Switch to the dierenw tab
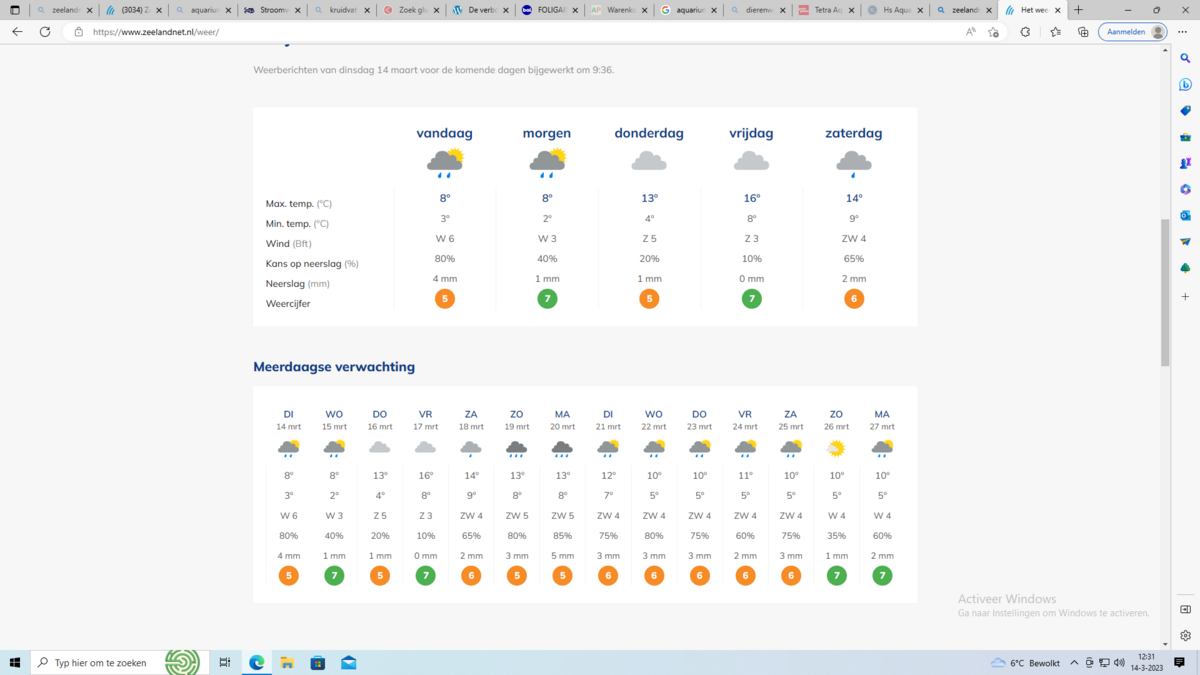1200x675 pixels. point(755,10)
